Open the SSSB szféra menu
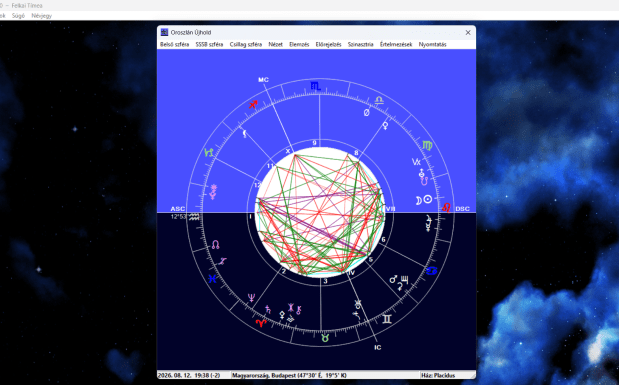 click(x=209, y=45)
